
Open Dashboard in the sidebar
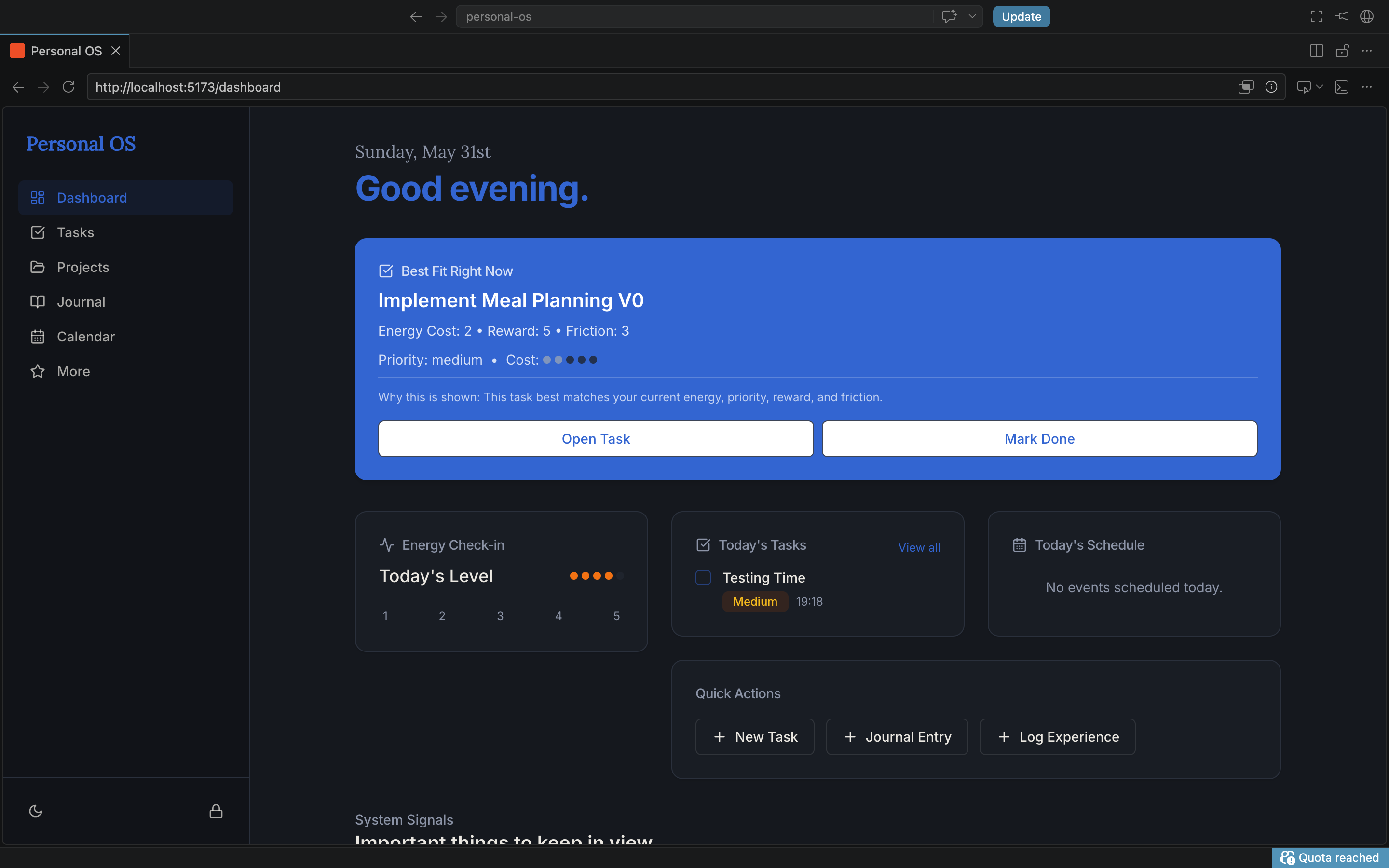point(126,198)
